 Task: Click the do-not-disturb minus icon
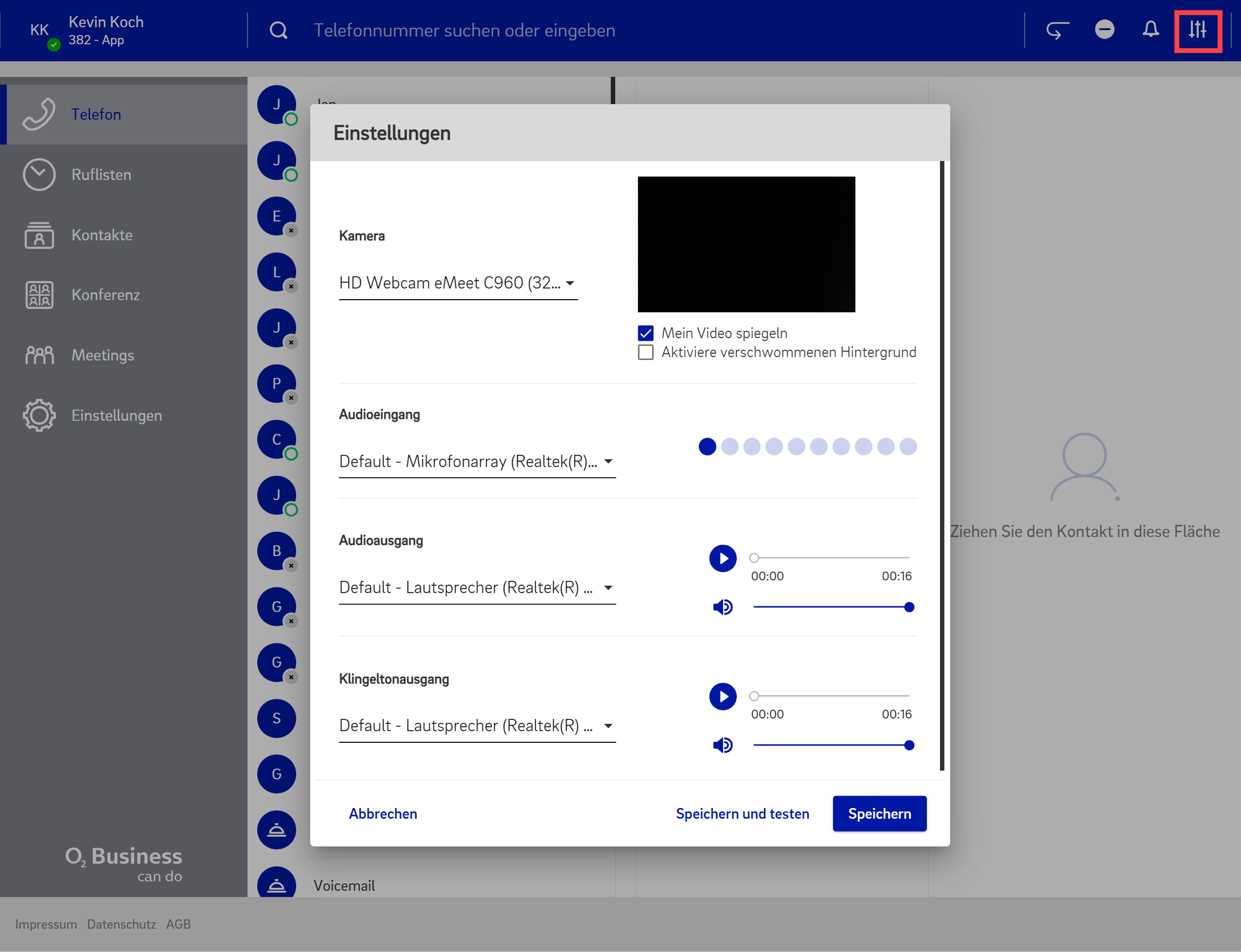(1104, 30)
